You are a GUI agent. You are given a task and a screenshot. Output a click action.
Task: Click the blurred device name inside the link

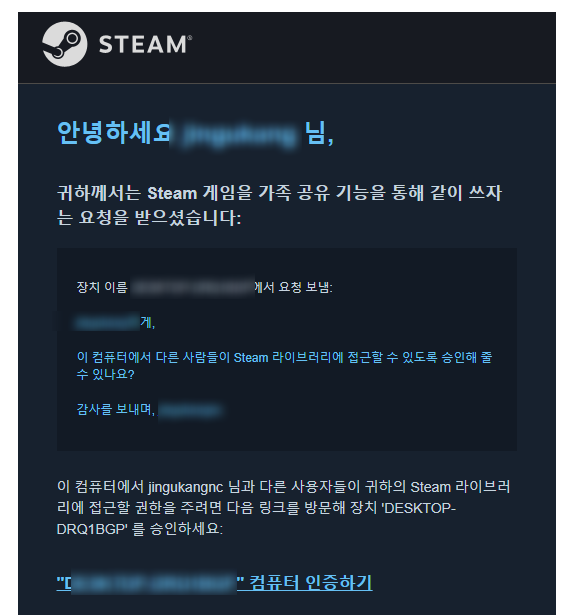tap(154, 583)
